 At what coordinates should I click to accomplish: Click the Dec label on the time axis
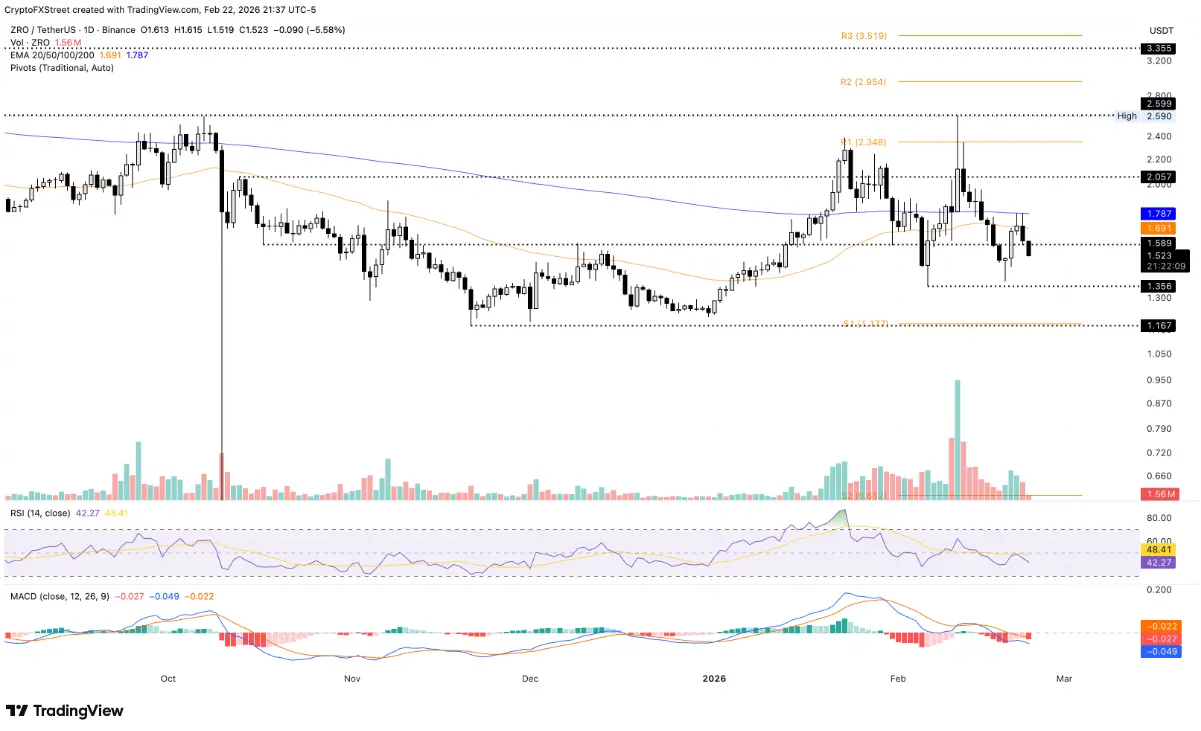click(530, 678)
